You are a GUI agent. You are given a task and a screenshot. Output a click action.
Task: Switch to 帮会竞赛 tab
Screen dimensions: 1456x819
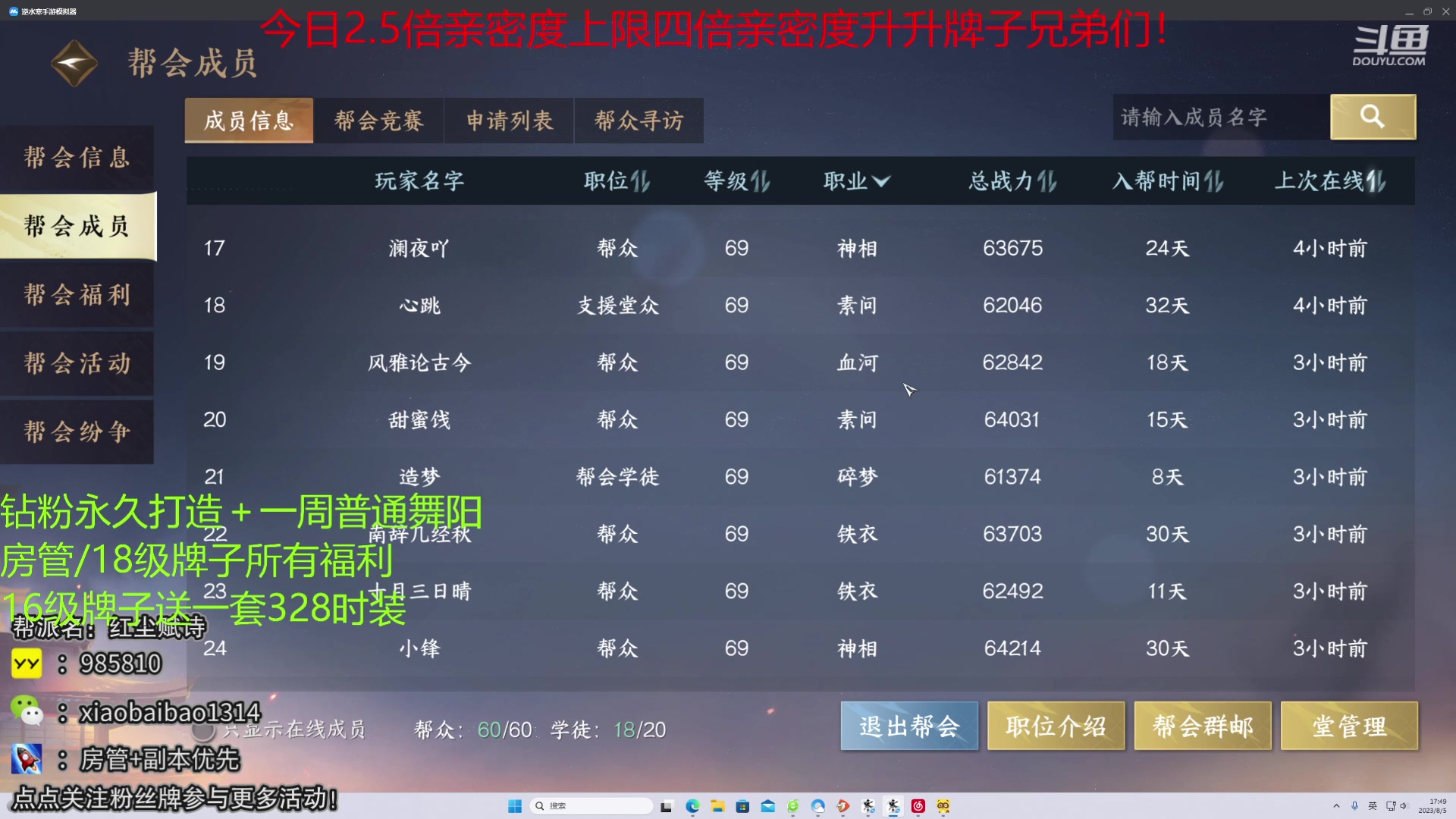pos(379,120)
